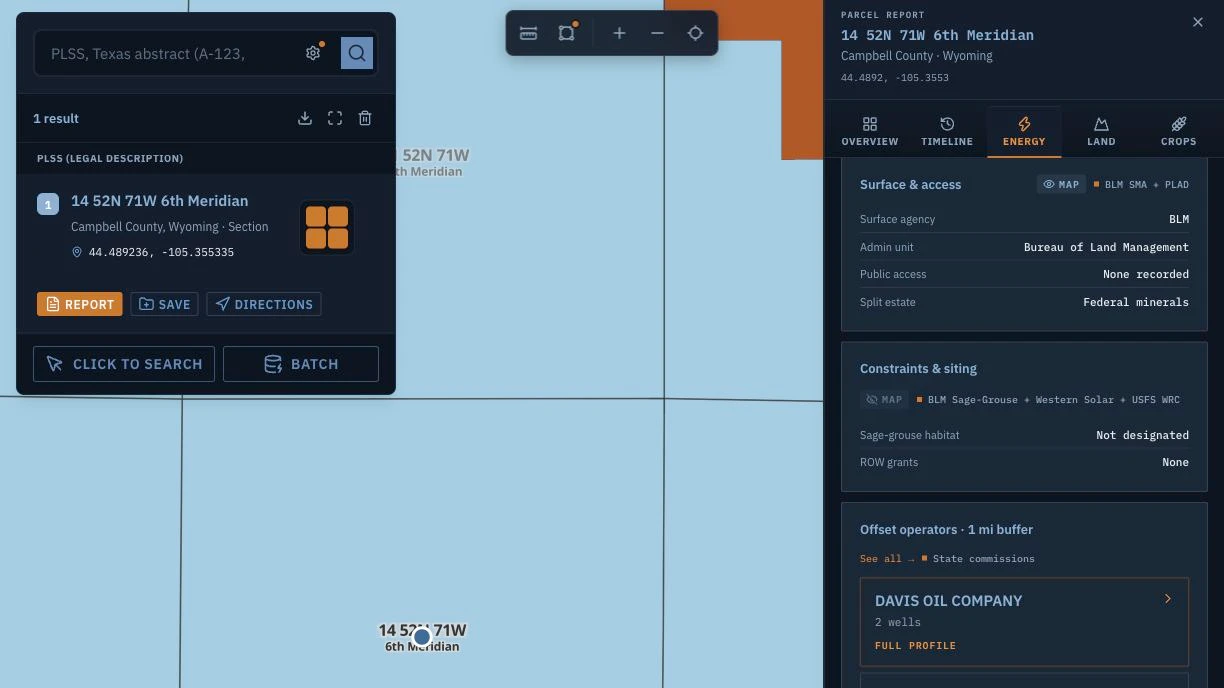The image size is (1224, 688).
Task: Select the Energy tab
Action: click(x=1024, y=132)
